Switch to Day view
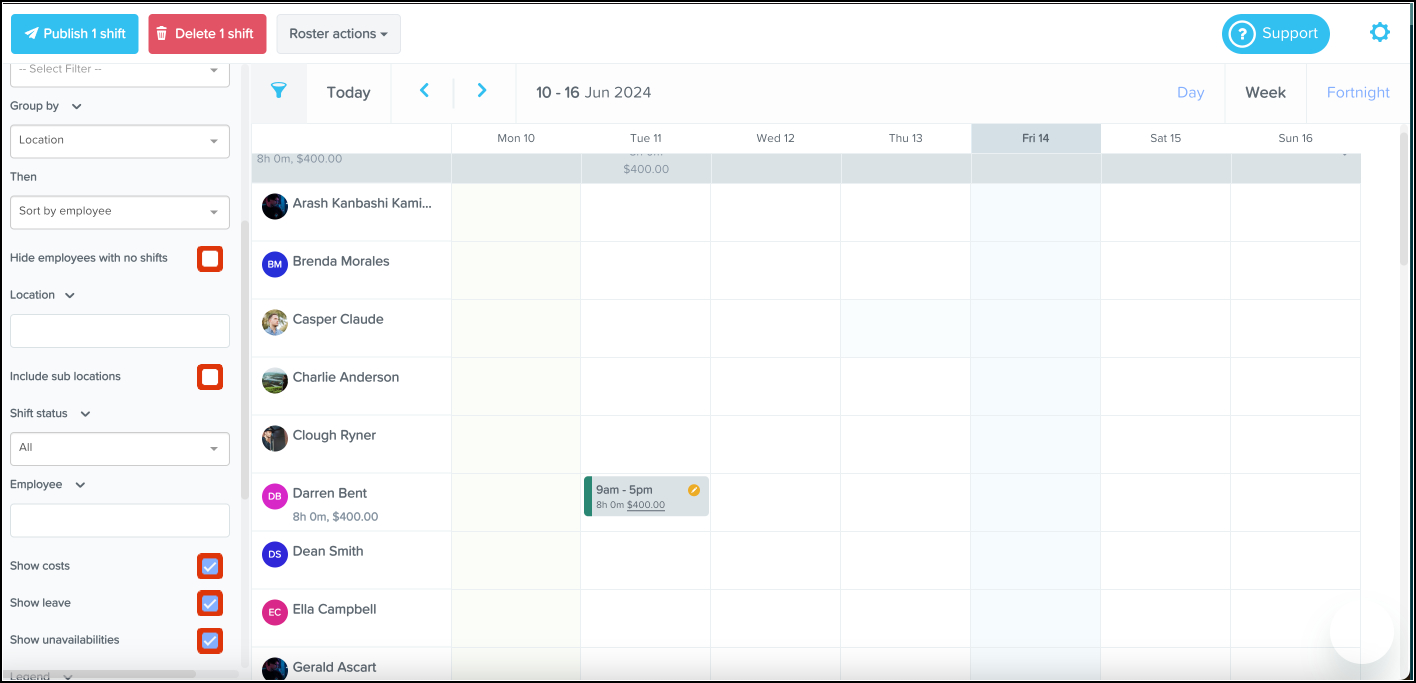 click(x=1190, y=92)
